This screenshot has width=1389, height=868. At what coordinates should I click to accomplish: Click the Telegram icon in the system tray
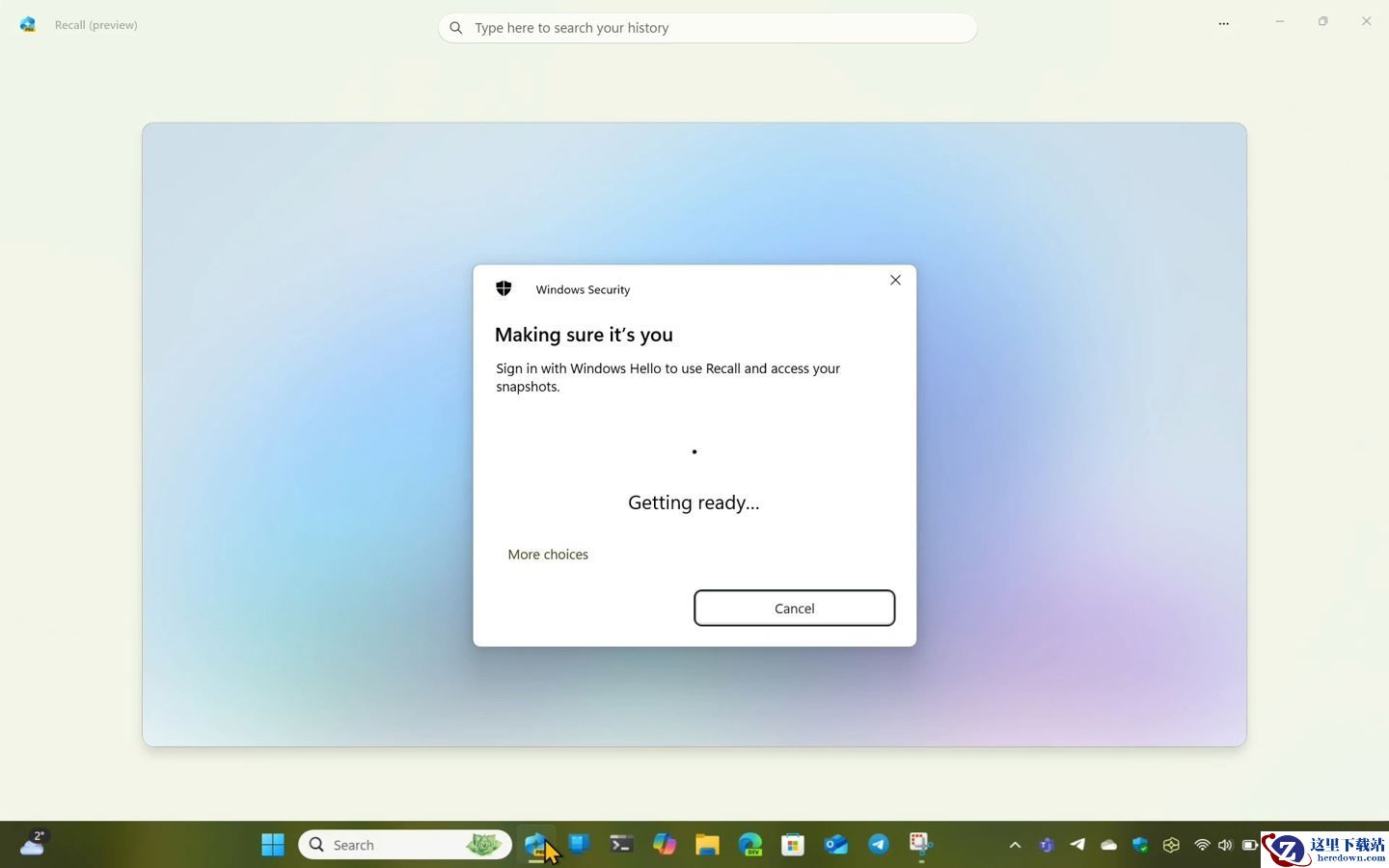pyautogui.click(x=1077, y=845)
